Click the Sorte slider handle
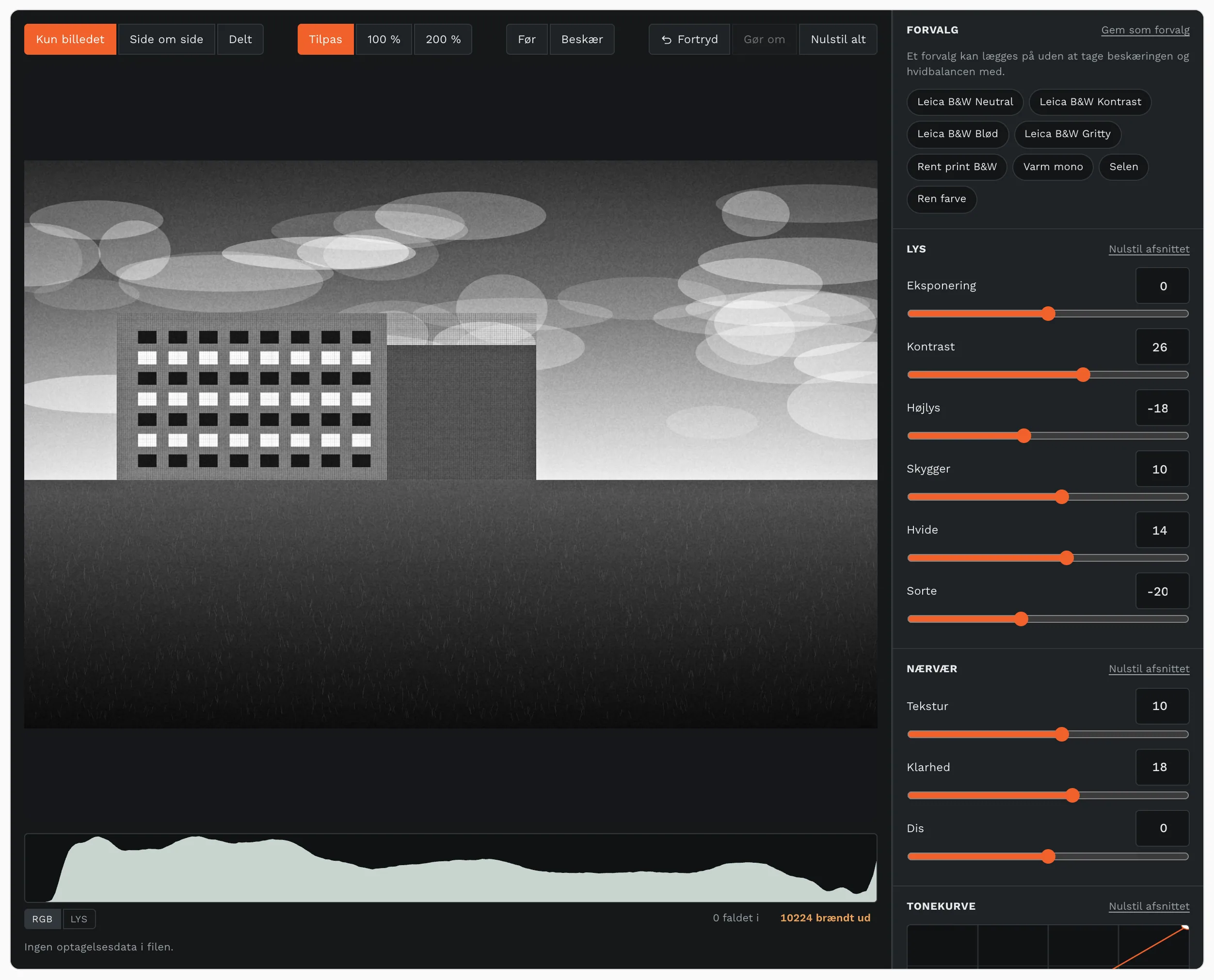This screenshot has height=980, width=1214. pyautogui.click(x=1021, y=619)
